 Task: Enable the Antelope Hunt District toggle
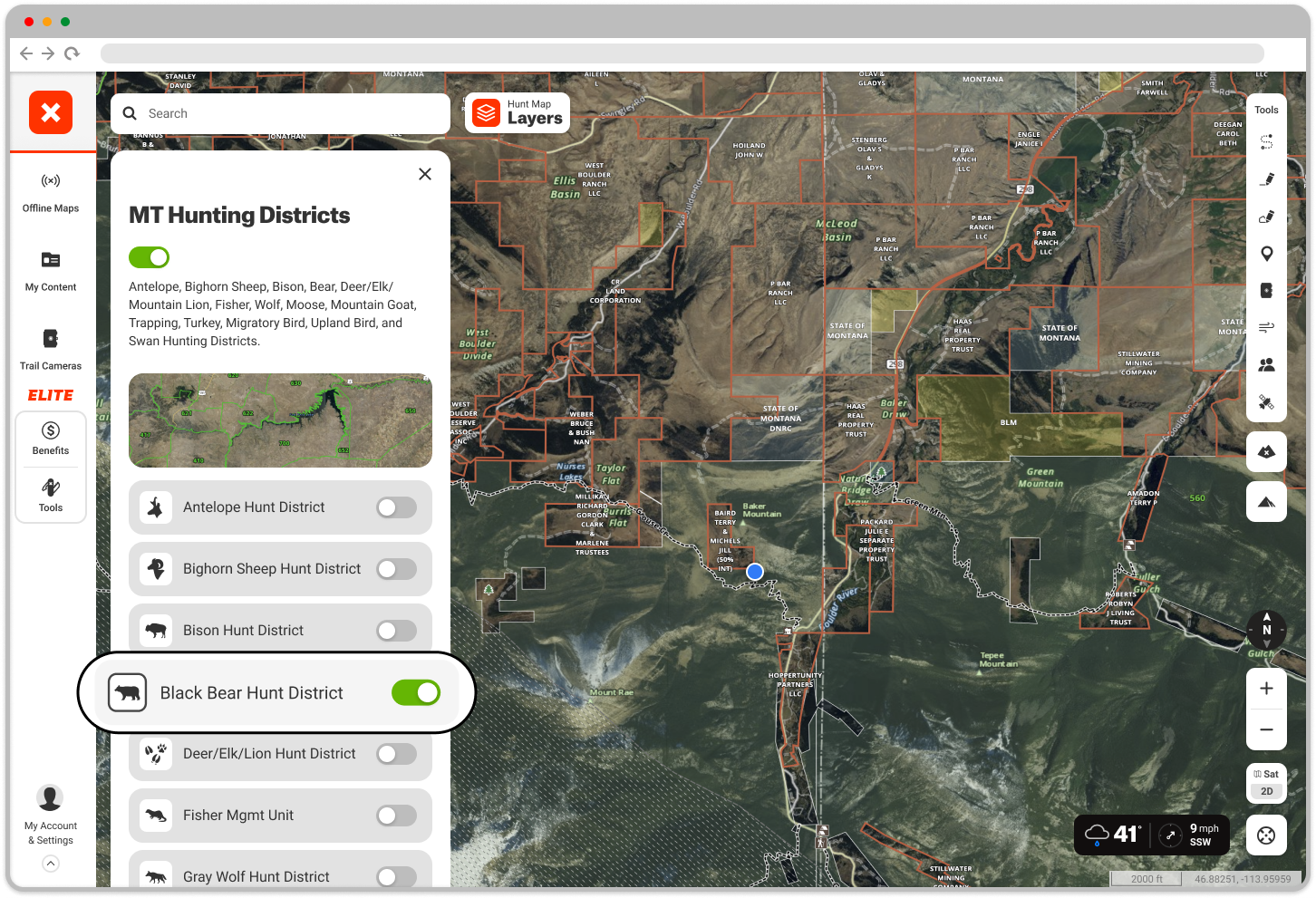[x=397, y=507]
